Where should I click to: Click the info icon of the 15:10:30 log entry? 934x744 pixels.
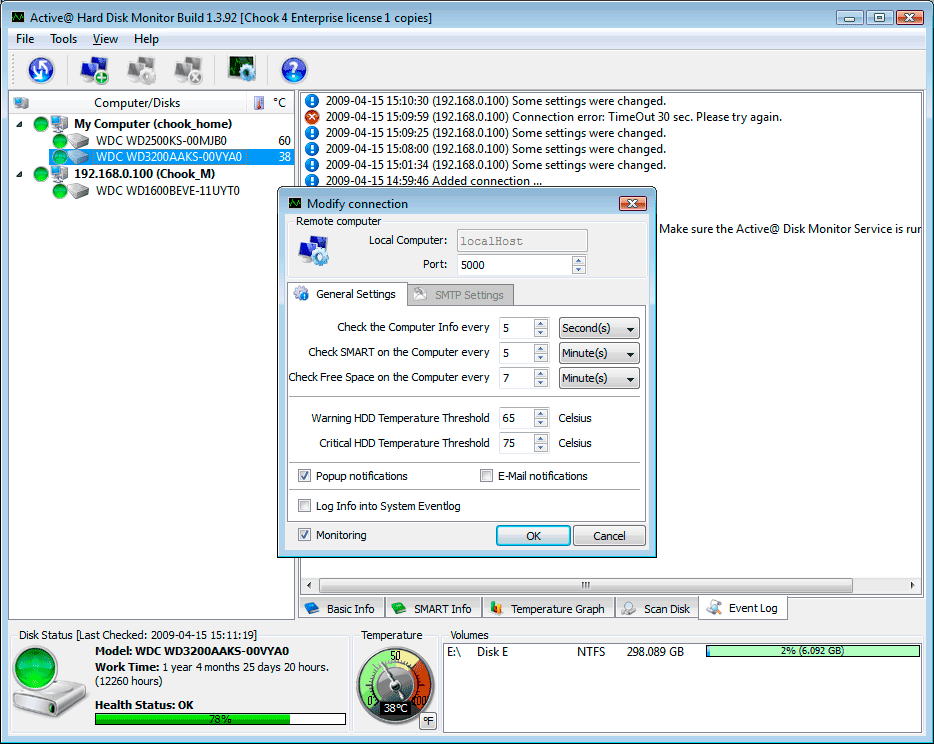point(312,101)
